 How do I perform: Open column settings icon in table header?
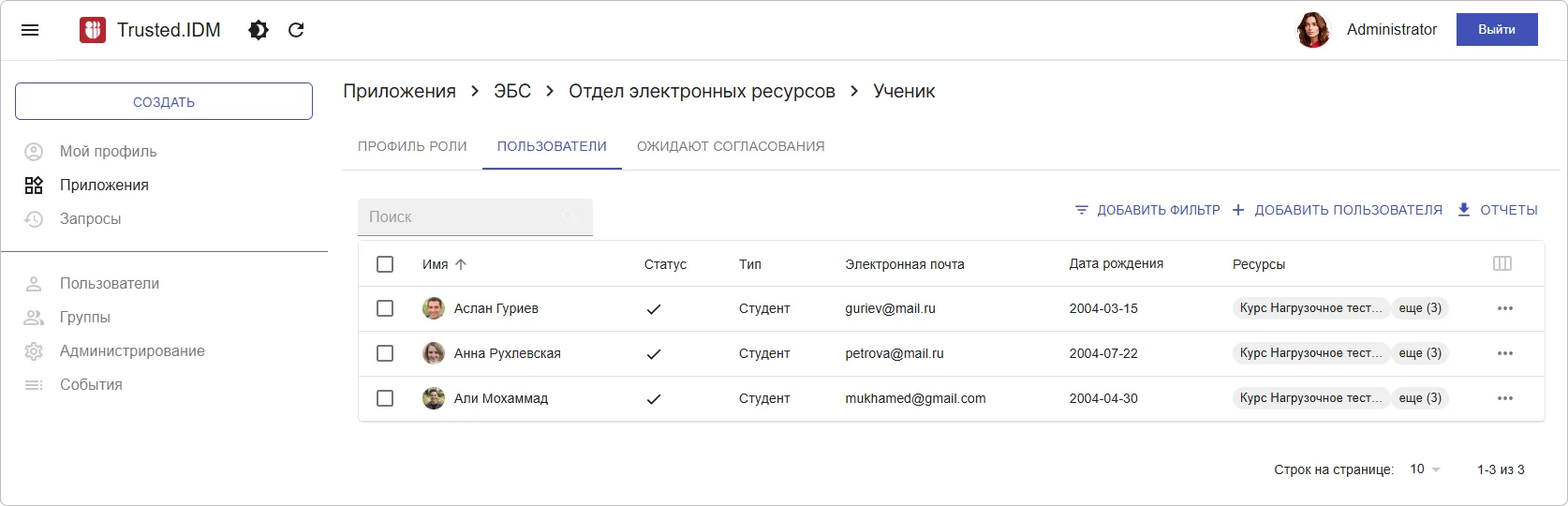tap(1501, 264)
